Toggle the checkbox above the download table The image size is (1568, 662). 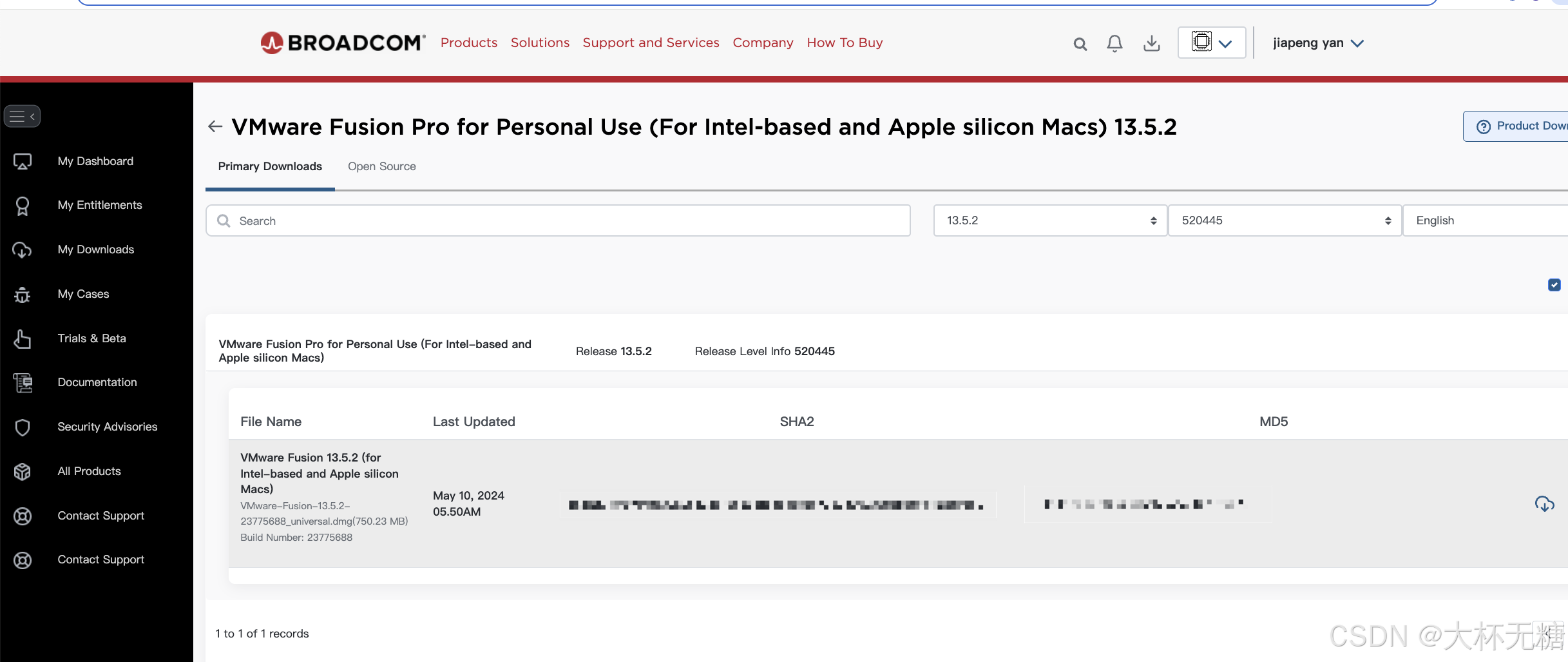click(x=1554, y=284)
